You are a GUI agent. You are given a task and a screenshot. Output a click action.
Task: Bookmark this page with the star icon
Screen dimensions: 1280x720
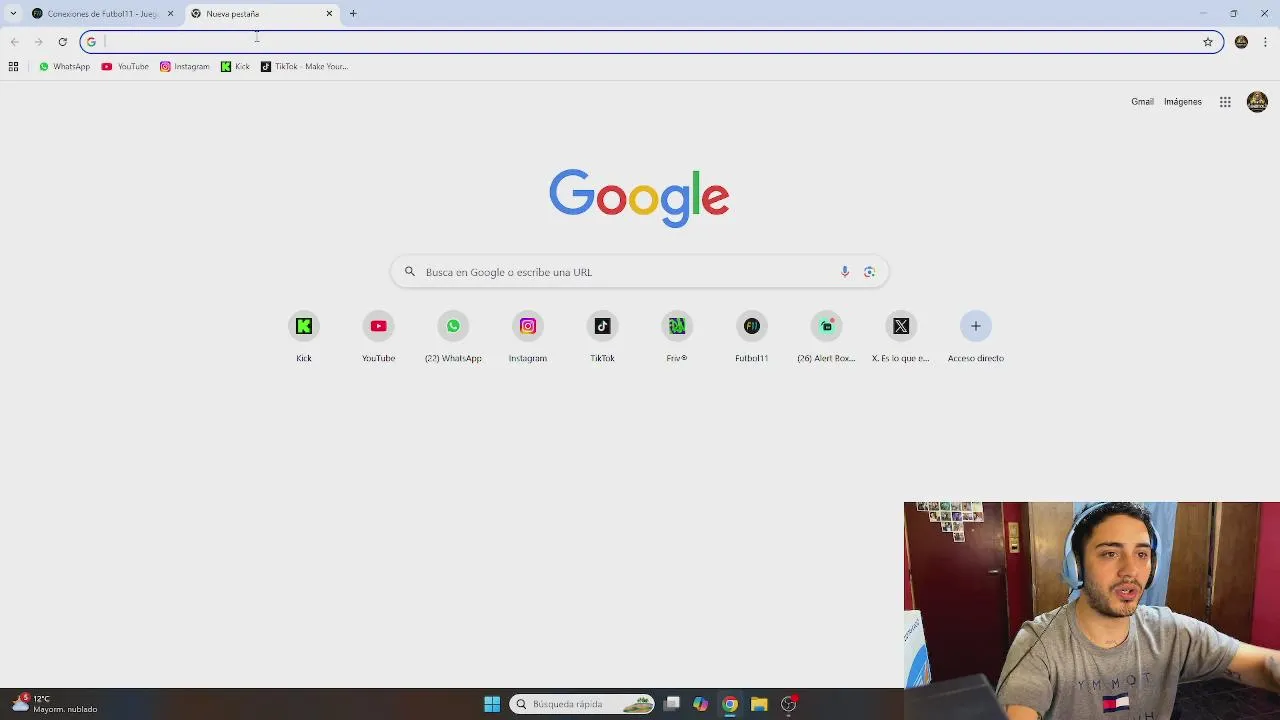(1208, 42)
